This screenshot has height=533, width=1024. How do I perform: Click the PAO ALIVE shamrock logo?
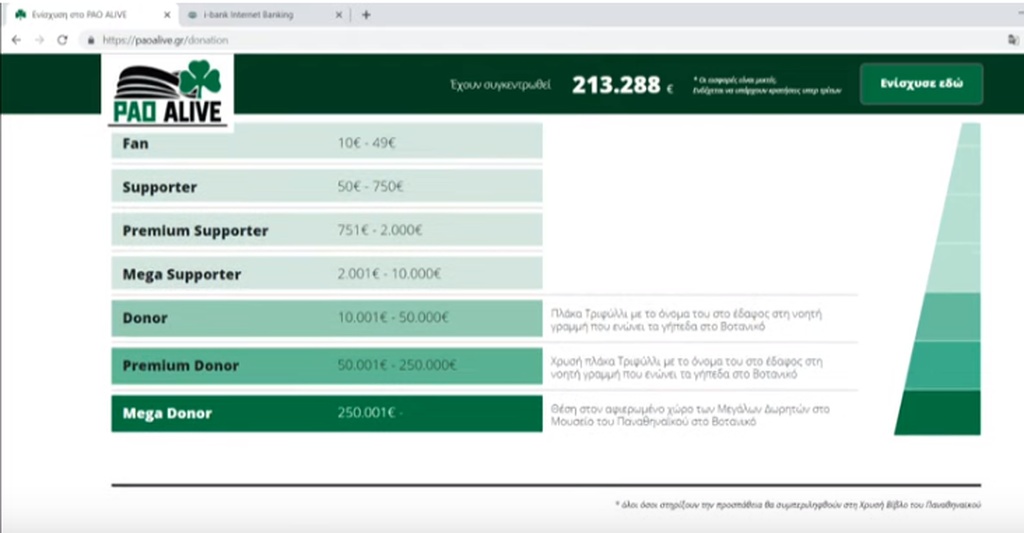click(x=168, y=91)
